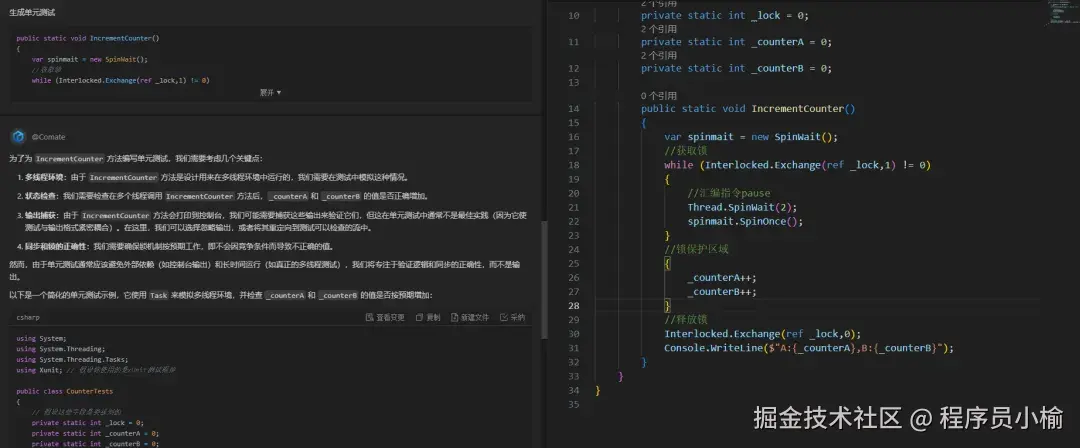Screen dimensions: 1080x448
Task: Click the @Comate name label
Action: tap(48, 137)
